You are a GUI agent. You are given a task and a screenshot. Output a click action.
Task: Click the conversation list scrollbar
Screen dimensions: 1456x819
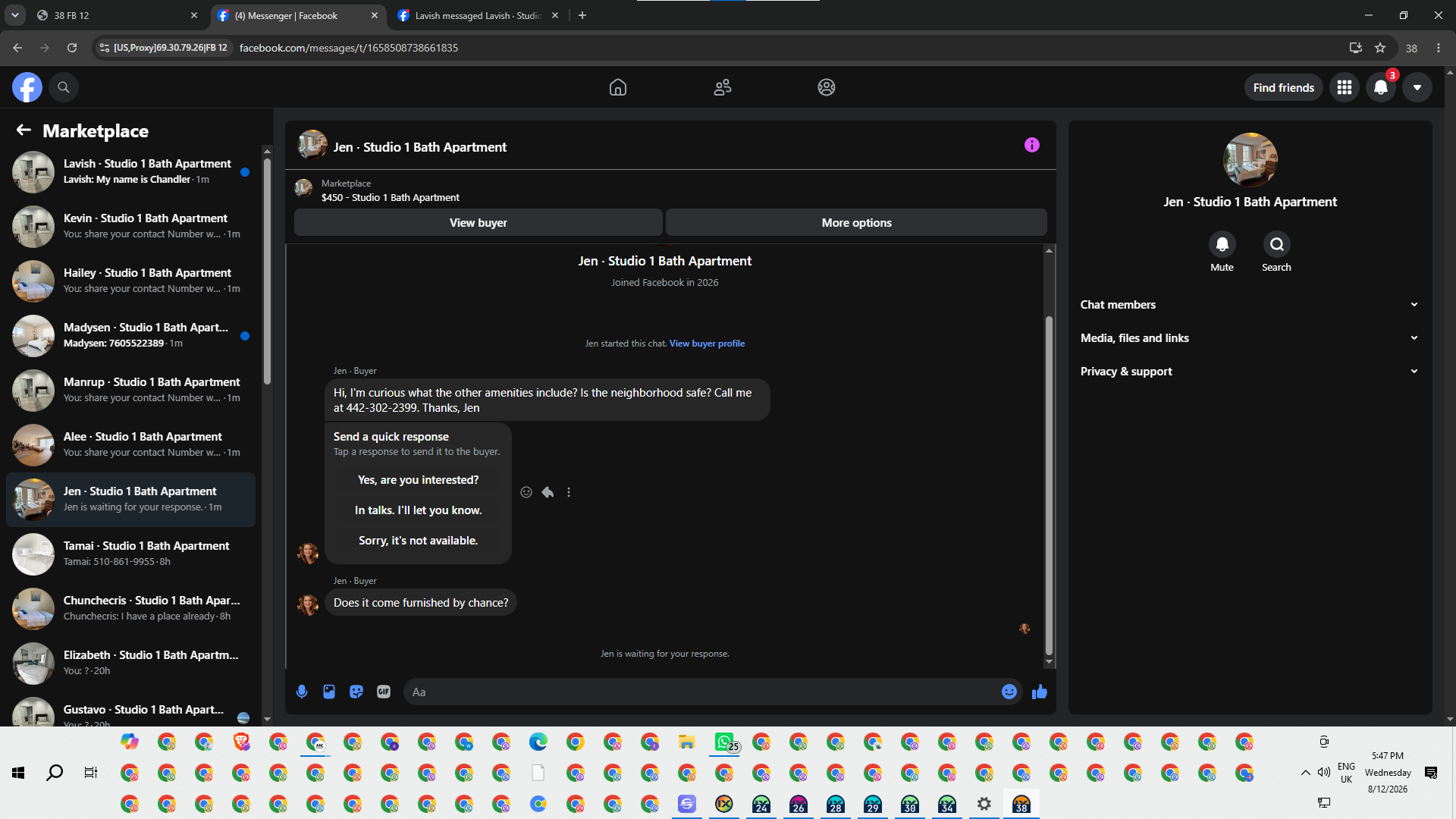267,271
